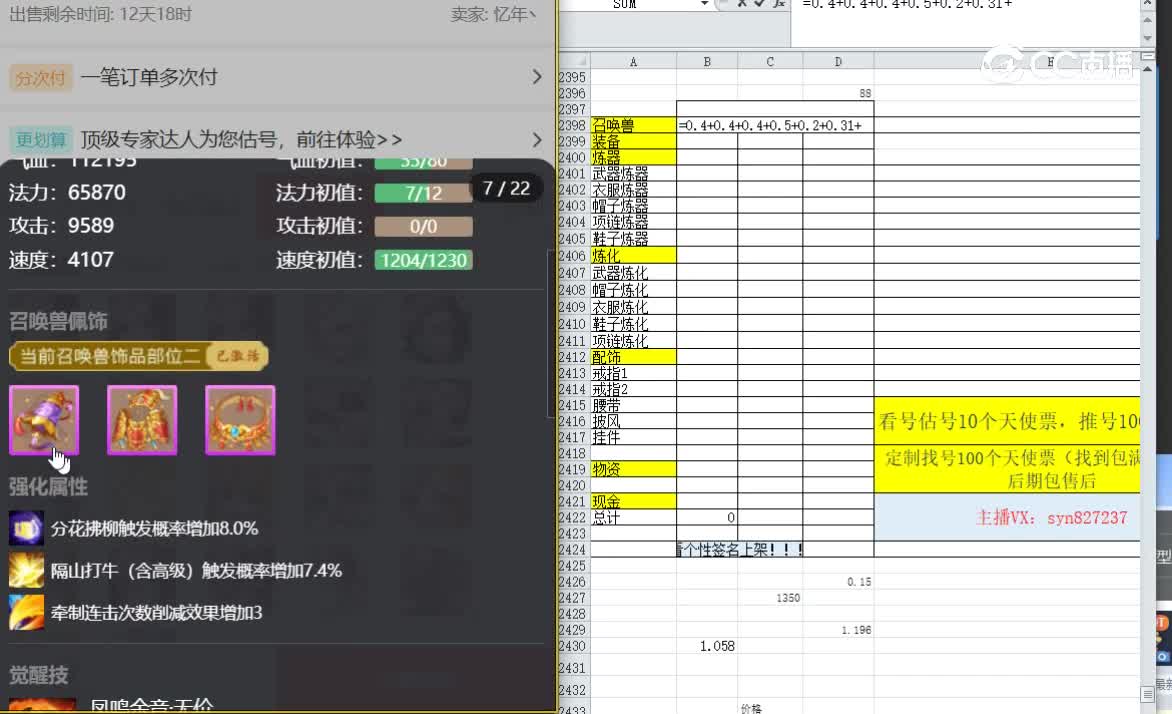
Task: Expand the 一笔订单多次付 row chevron
Action: coord(537,77)
